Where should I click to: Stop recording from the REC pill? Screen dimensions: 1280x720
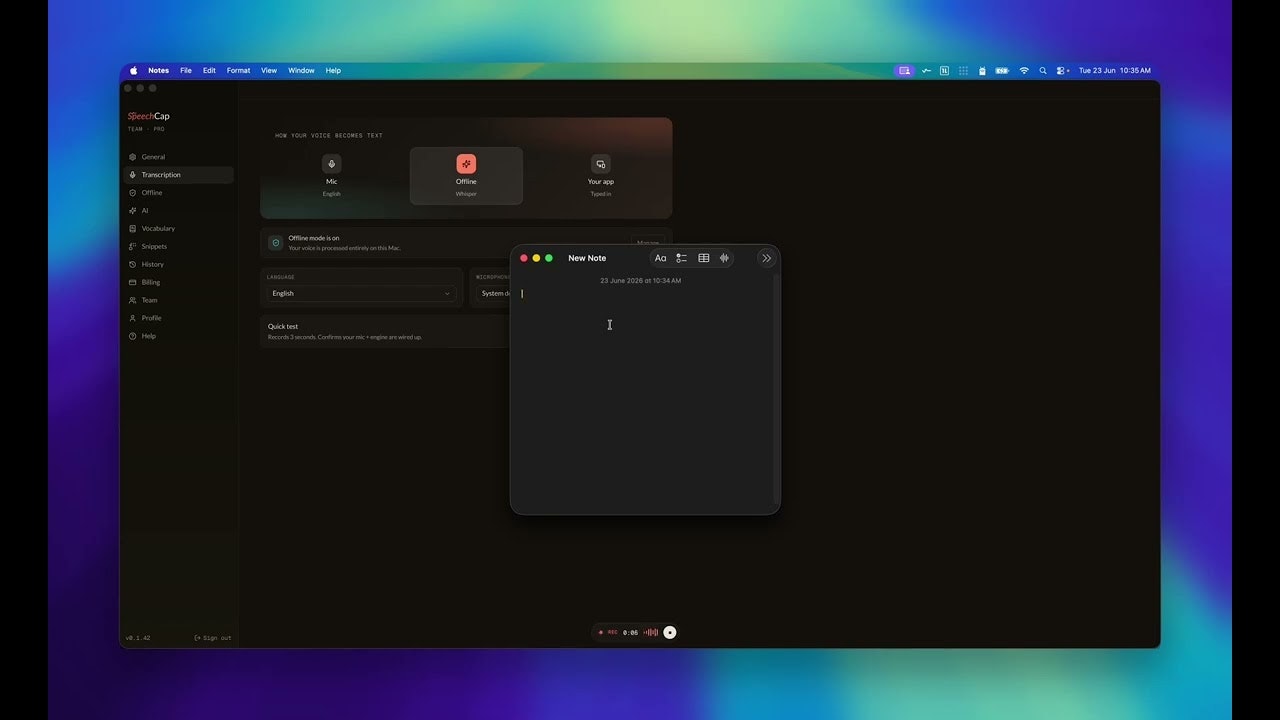670,632
